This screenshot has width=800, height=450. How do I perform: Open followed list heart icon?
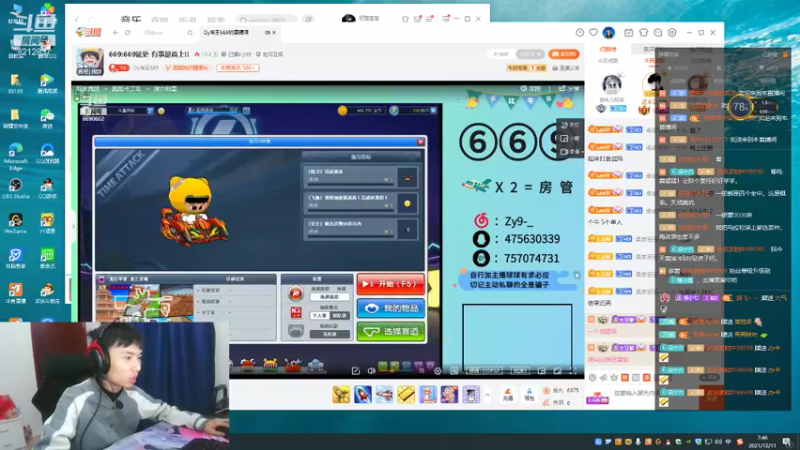[x=593, y=32]
